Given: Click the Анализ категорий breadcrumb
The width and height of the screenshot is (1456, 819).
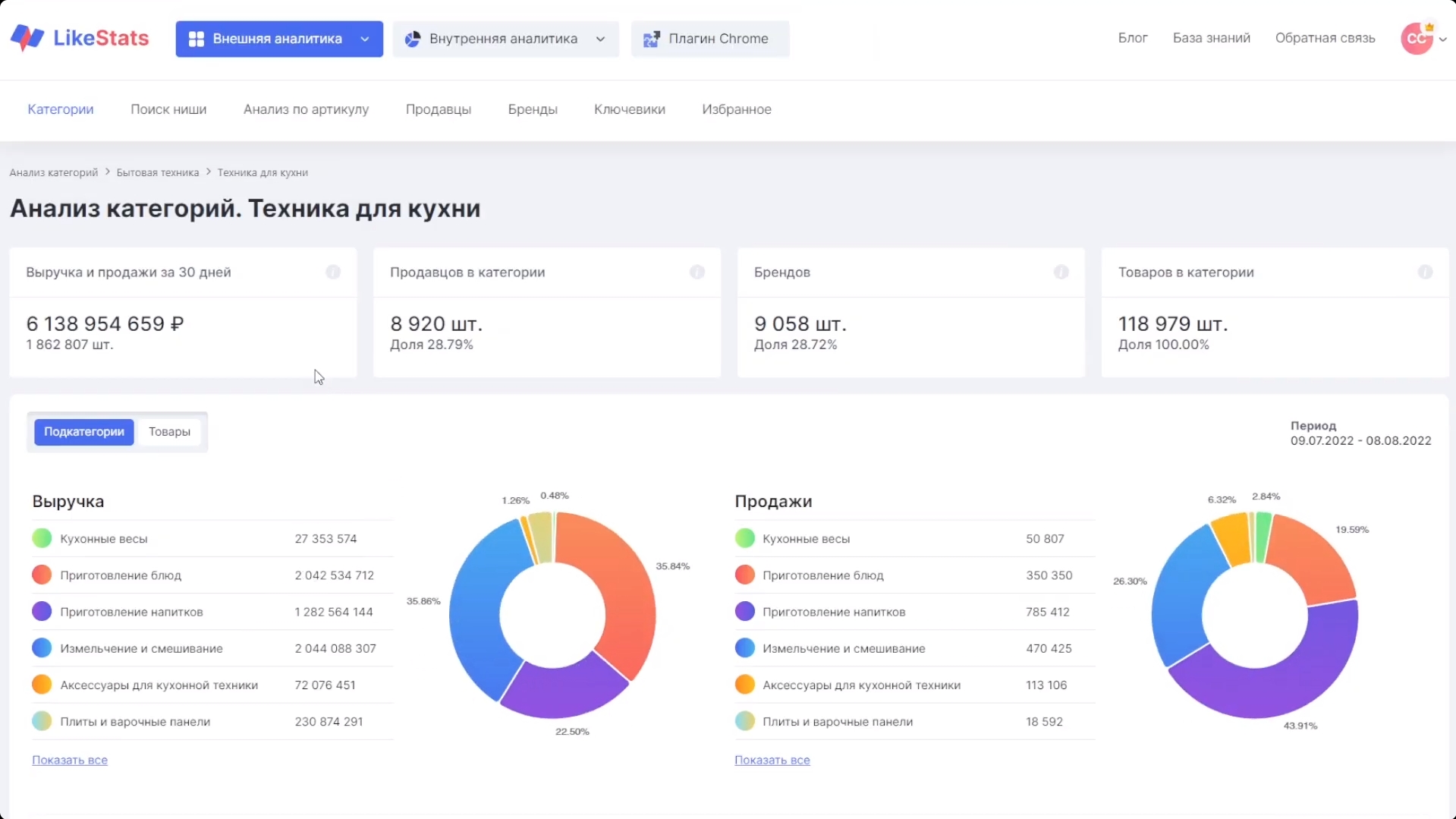Looking at the screenshot, I should [x=54, y=172].
